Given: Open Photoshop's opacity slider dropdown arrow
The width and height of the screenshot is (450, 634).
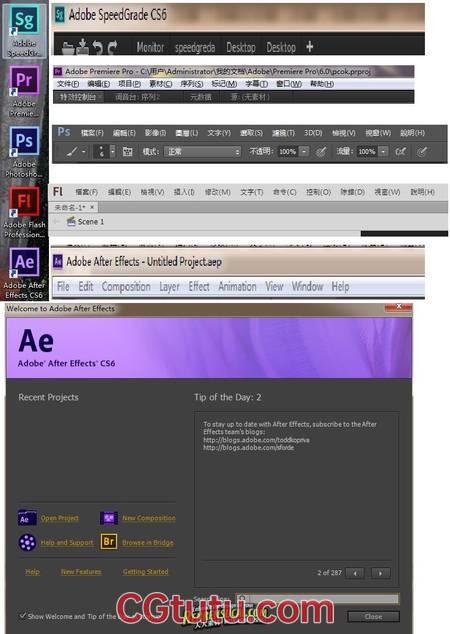Looking at the screenshot, I should coord(304,152).
